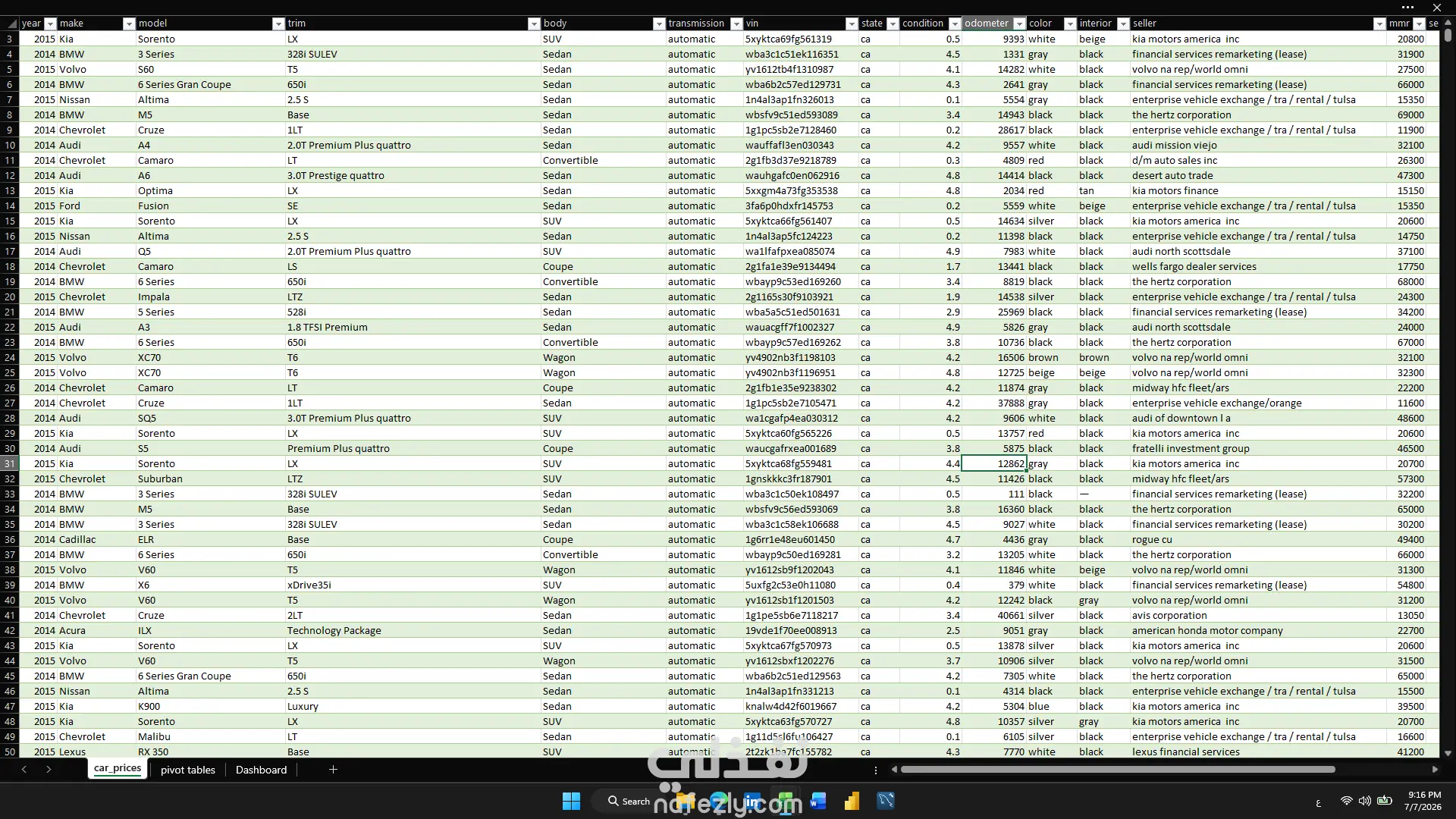Image resolution: width=1456 pixels, height=819 pixels.
Task: Click the vertical scrollbar down arrow
Action: pyautogui.click(x=1448, y=753)
